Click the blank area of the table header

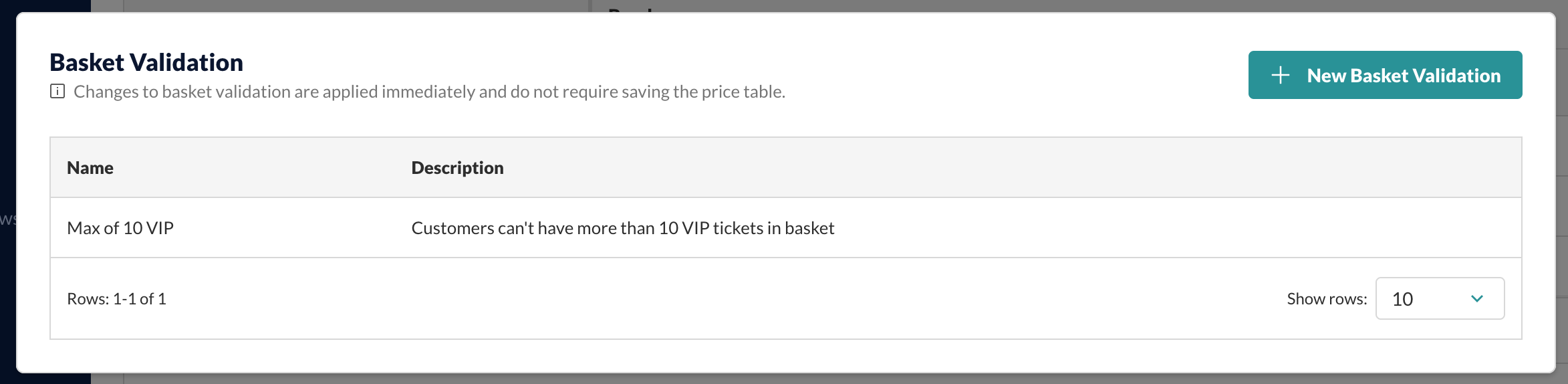[x=1003, y=167]
